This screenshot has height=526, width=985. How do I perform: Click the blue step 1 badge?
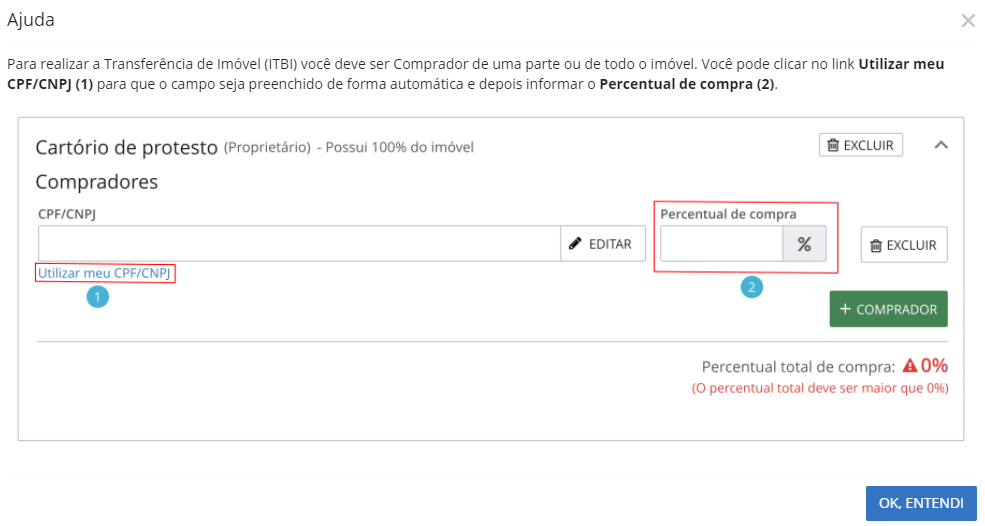point(97,296)
